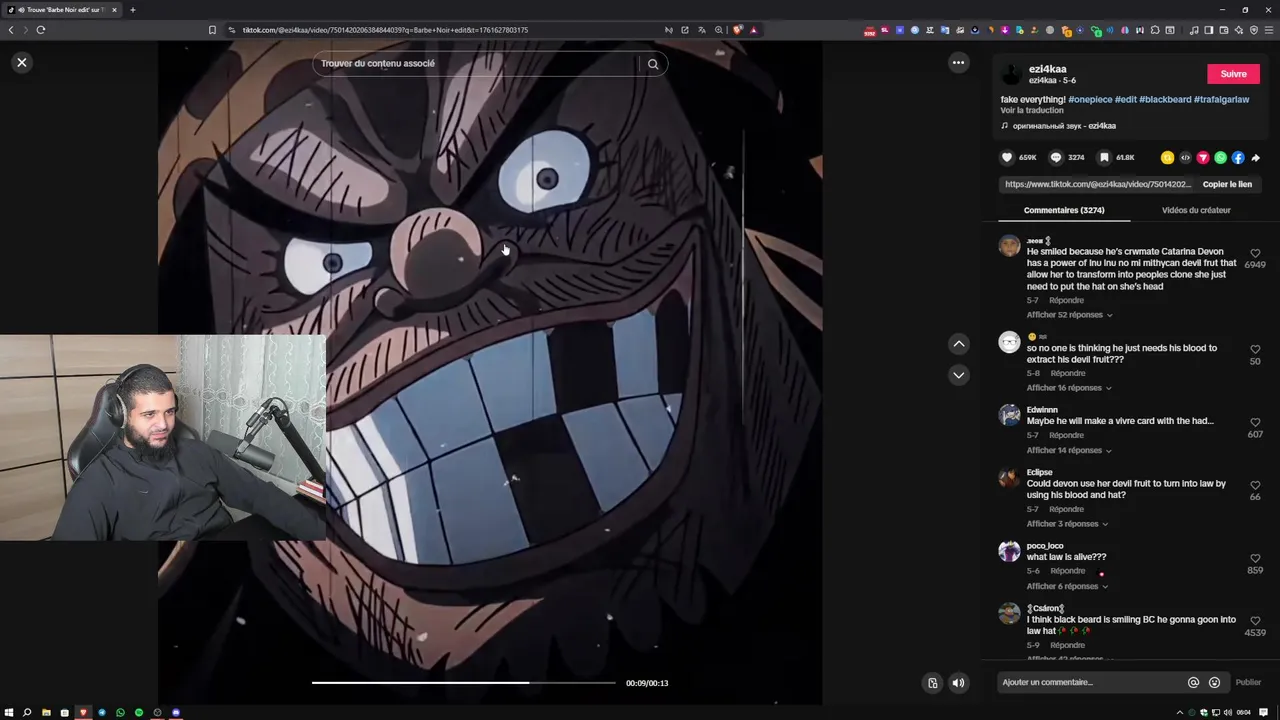Open WhatsApp from the taskbar
Screen dimensions: 1280x720
point(120,712)
